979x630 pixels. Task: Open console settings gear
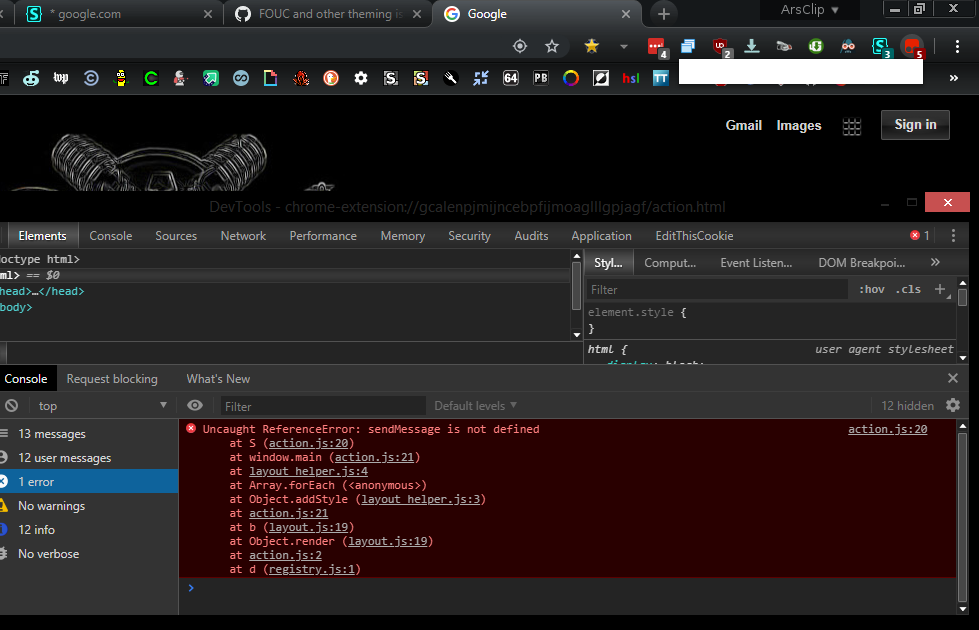pos(953,405)
